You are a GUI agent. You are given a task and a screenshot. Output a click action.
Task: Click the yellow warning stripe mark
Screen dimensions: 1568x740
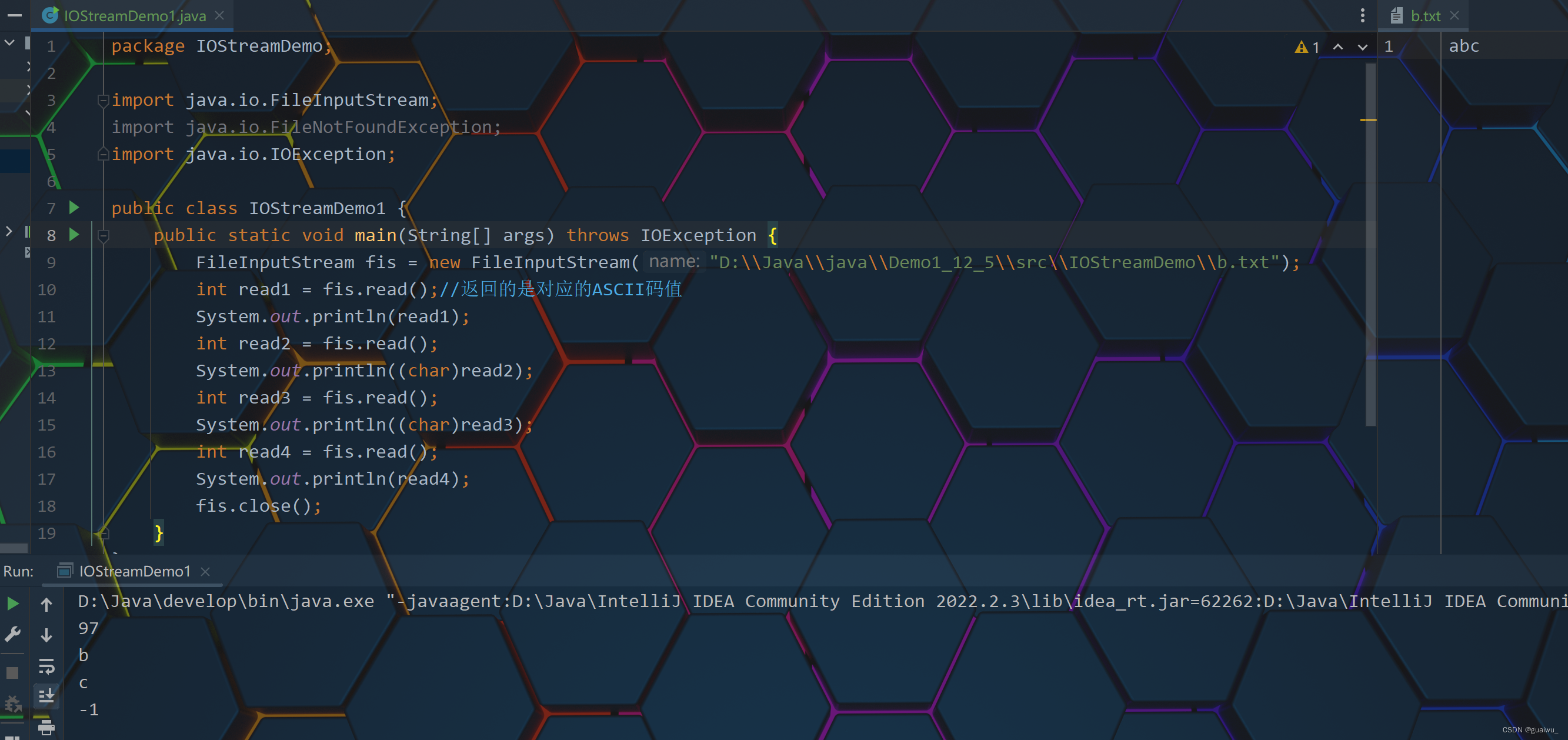pyautogui.click(x=1369, y=120)
